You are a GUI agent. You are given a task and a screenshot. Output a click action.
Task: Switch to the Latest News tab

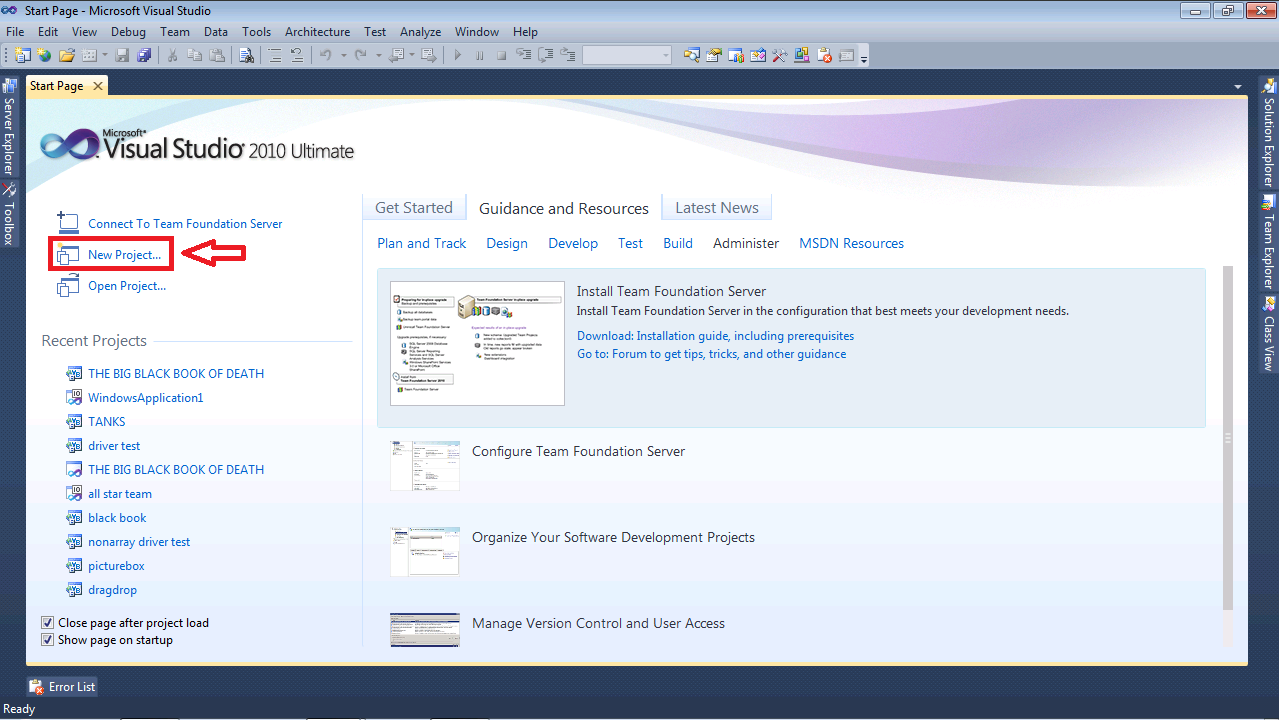click(717, 208)
